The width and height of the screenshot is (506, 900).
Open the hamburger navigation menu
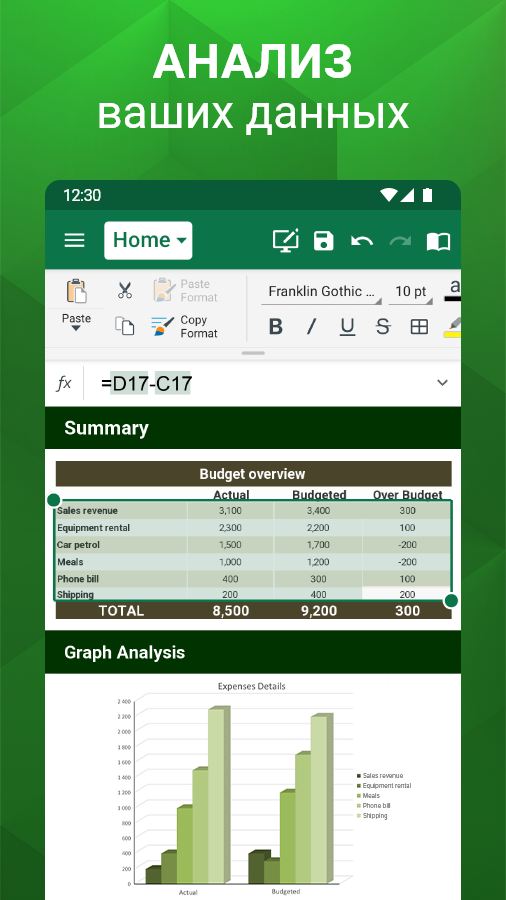75,240
